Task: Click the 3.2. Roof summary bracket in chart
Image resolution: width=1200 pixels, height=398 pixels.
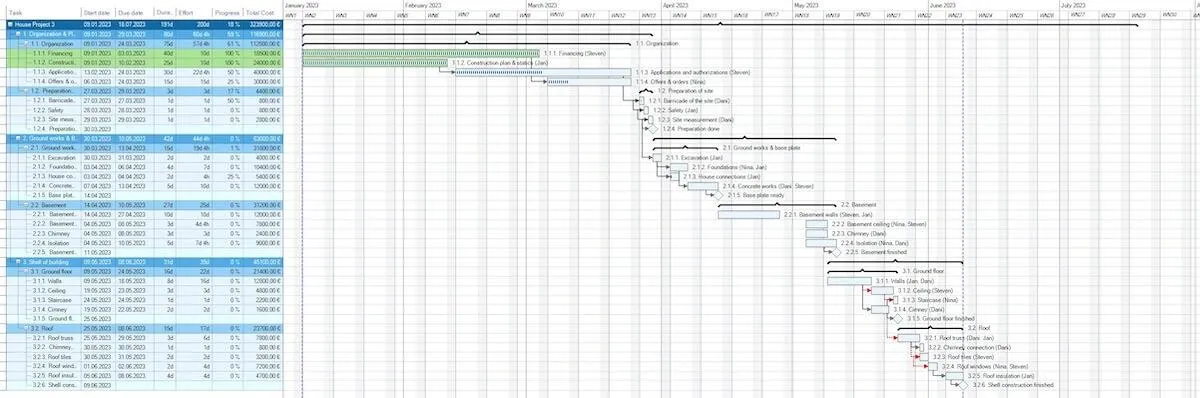Action: tap(930, 328)
